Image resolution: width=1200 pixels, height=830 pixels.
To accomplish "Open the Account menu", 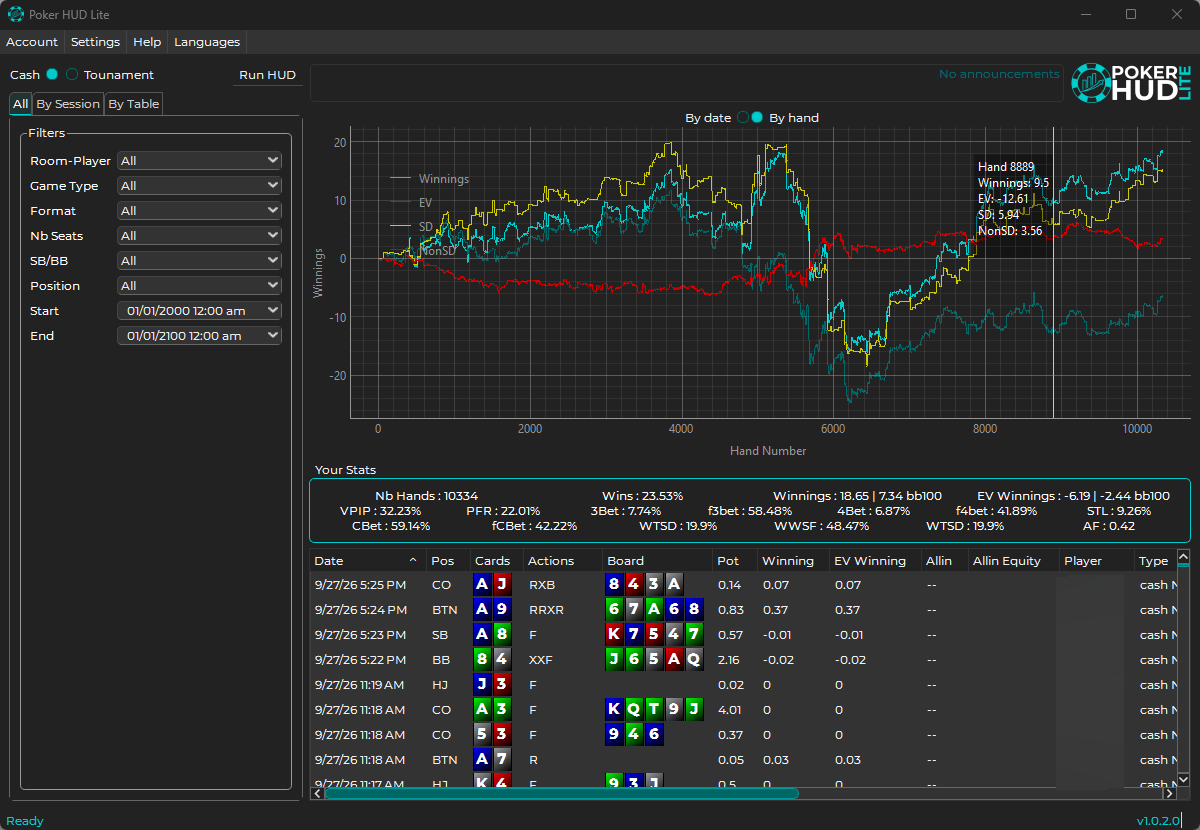I will [32, 42].
